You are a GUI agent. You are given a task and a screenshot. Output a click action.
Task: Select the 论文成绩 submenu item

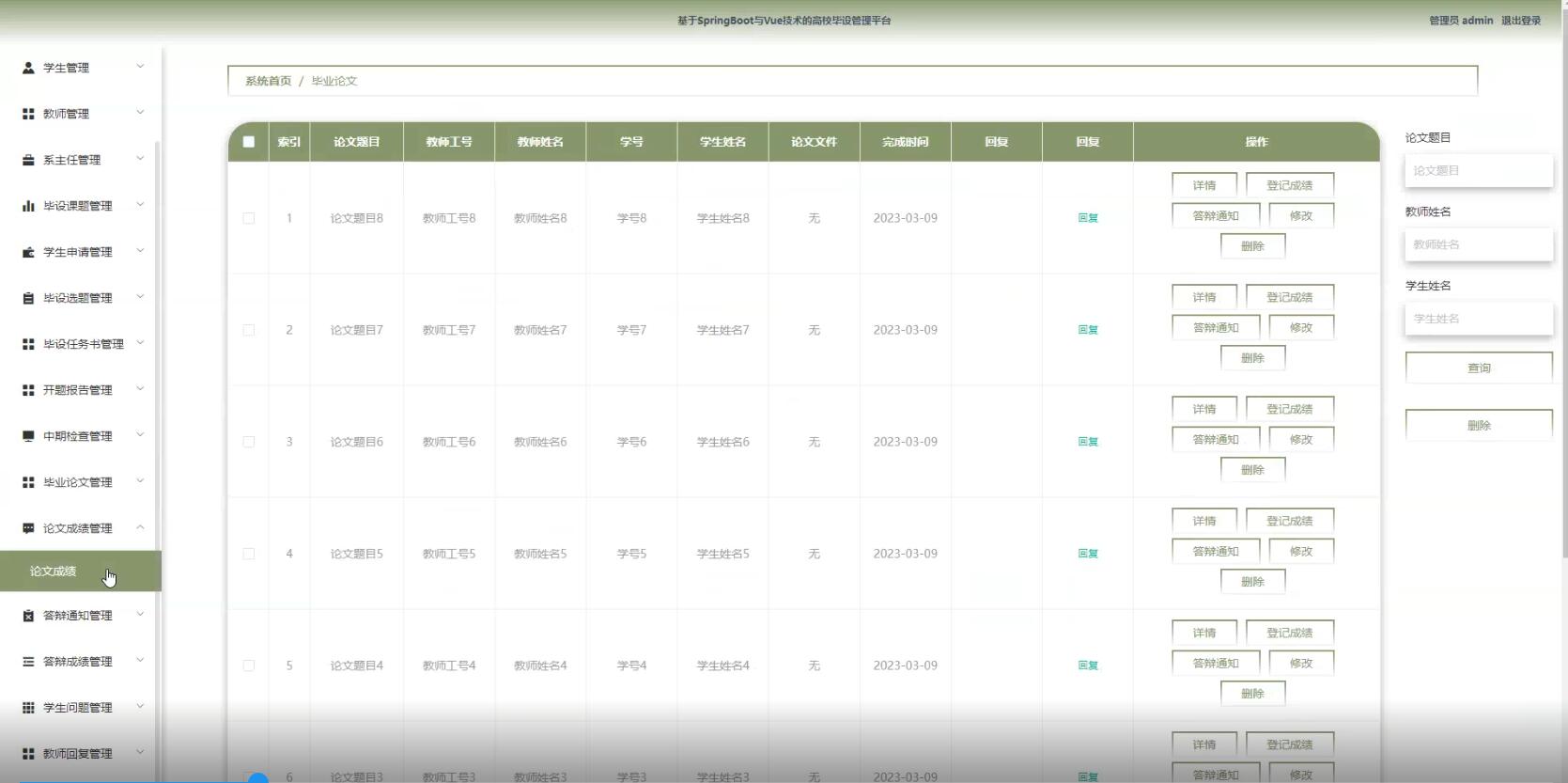(81, 572)
